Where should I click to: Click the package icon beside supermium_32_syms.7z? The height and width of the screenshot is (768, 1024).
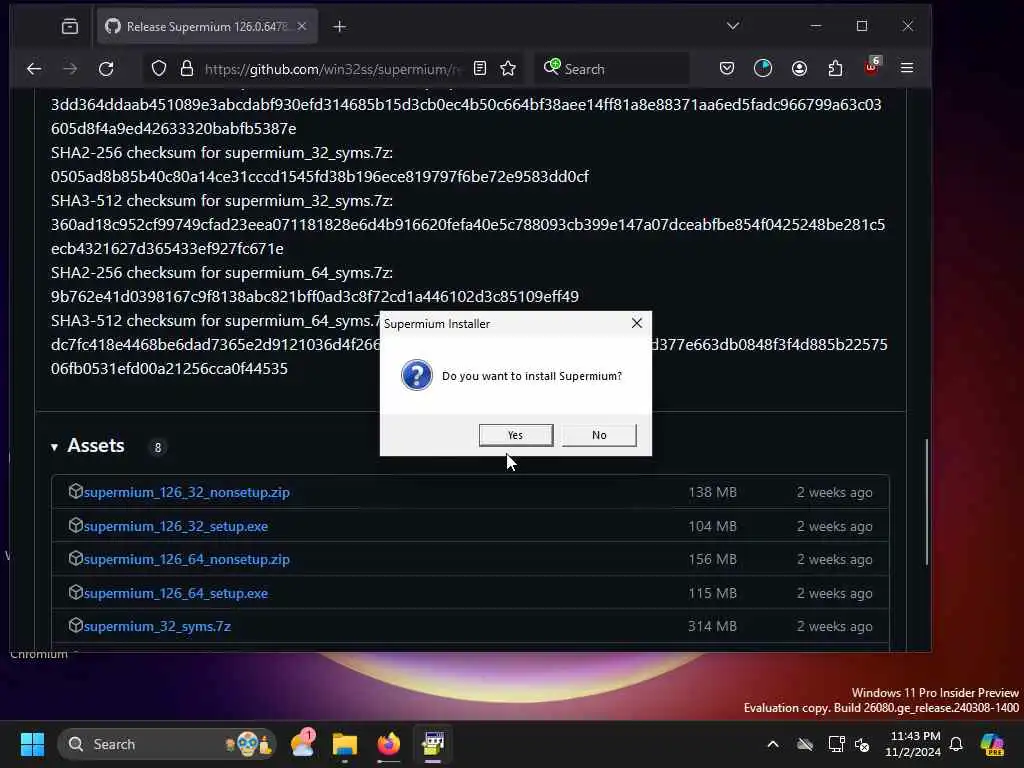76,625
